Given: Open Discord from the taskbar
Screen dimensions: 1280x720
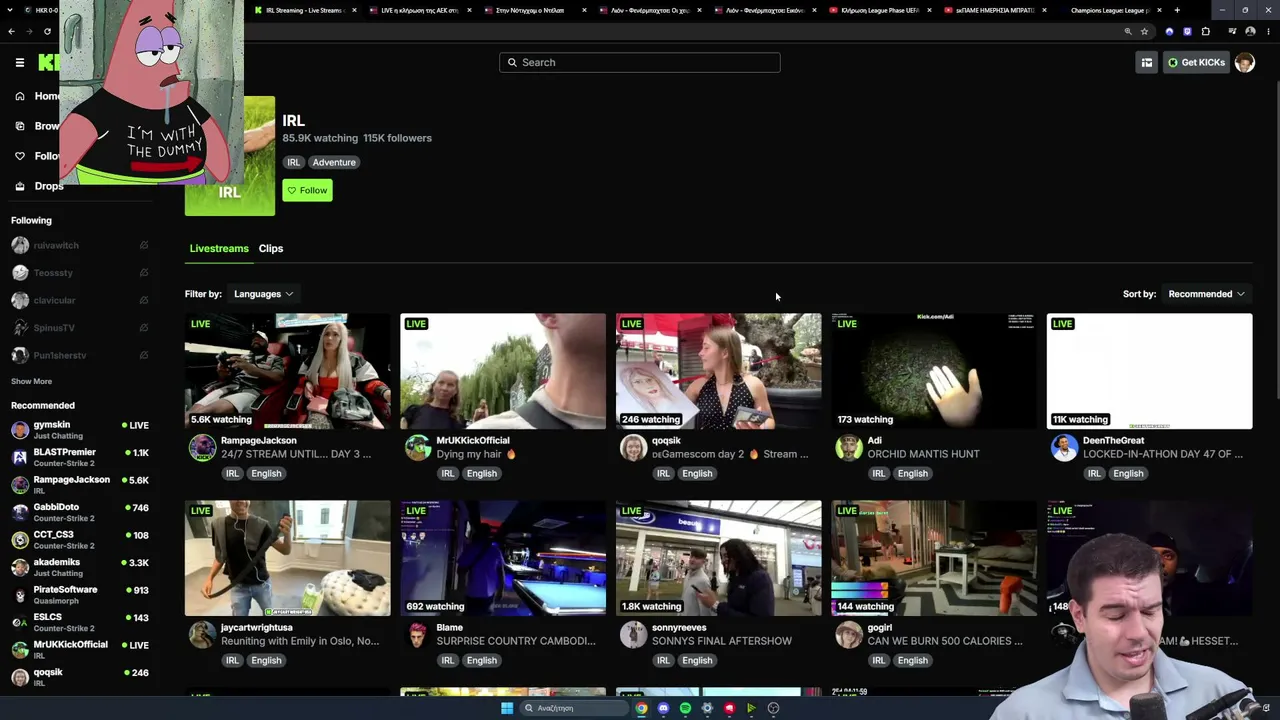Looking at the screenshot, I should (x=663, y=708).
